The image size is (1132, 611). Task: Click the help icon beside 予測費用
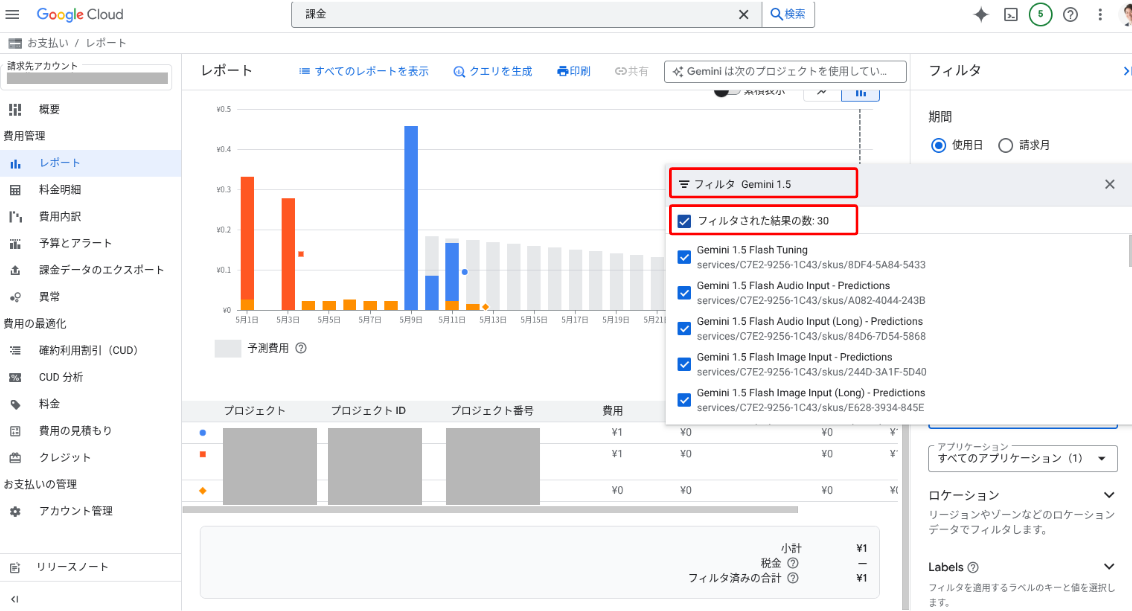[301, 348]
